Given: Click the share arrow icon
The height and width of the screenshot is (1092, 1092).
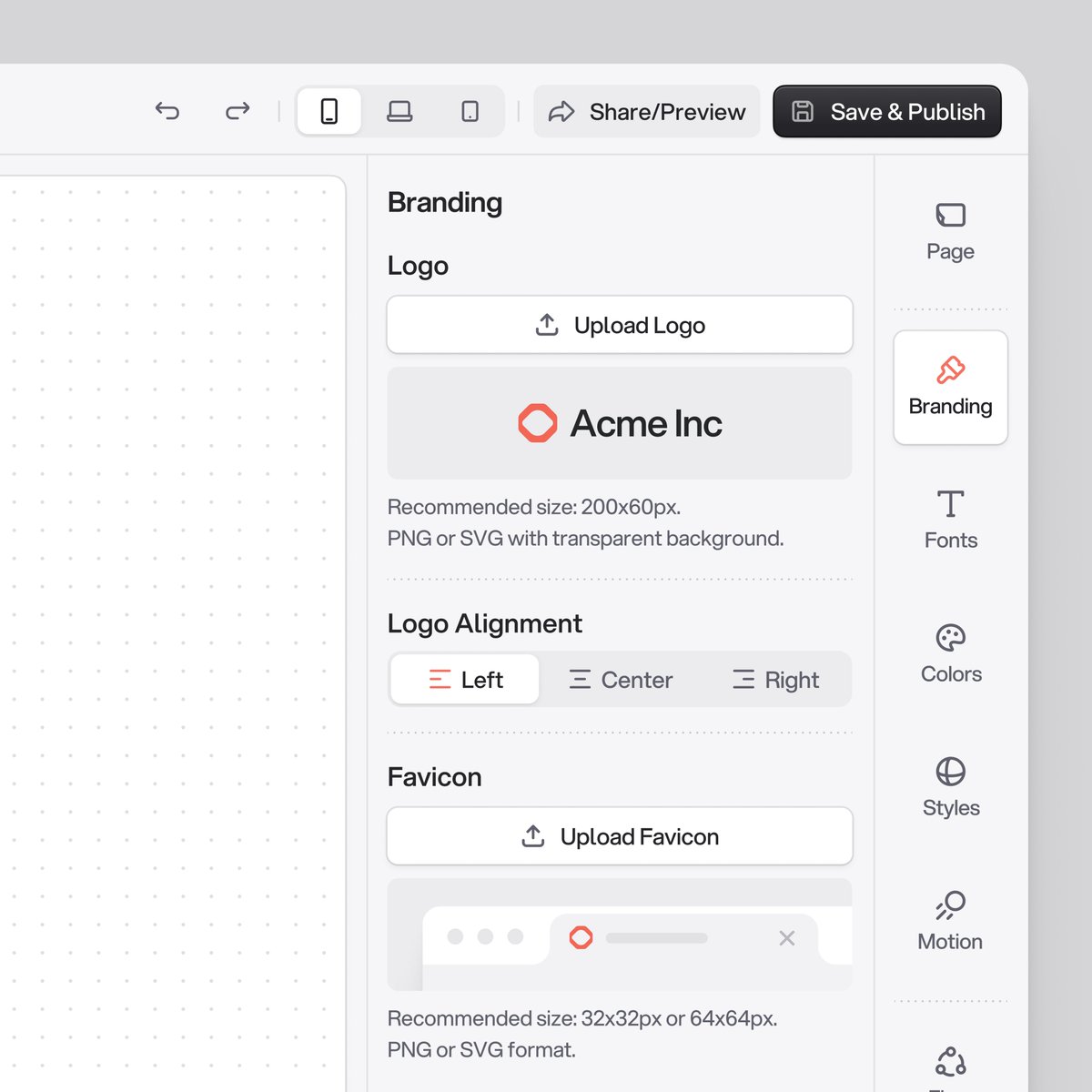Looking at the screenshot, I should 561,111.
